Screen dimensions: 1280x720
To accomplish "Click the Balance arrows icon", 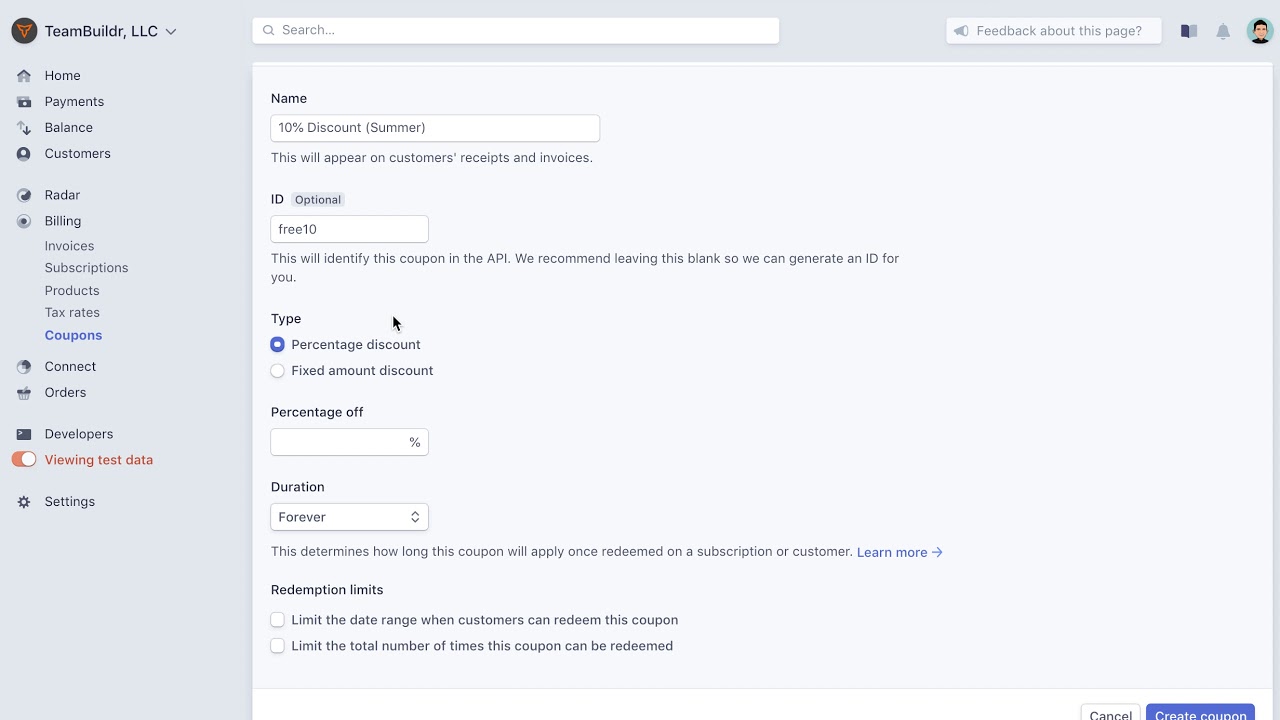I will (x=24, y=128).
